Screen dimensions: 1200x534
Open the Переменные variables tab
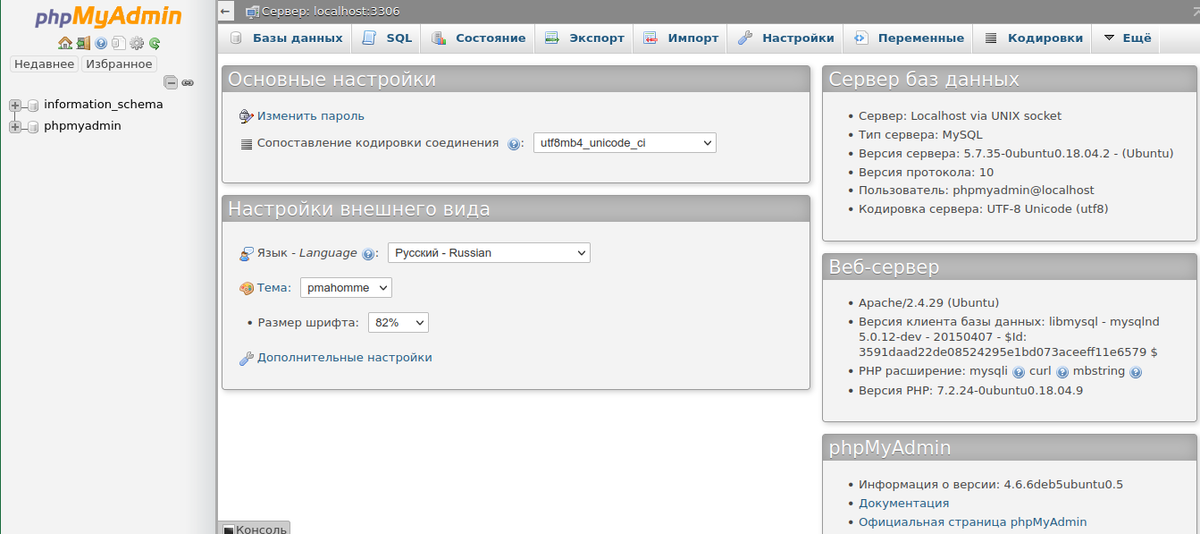[x=909, y=38]
